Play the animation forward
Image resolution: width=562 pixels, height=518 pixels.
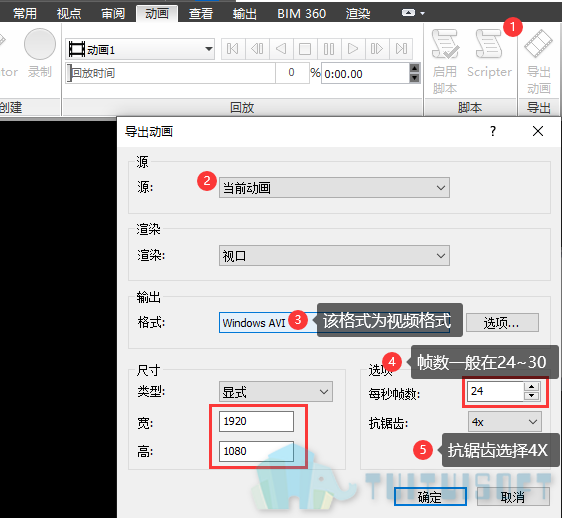pyautogui.click(x=353, y=49)
